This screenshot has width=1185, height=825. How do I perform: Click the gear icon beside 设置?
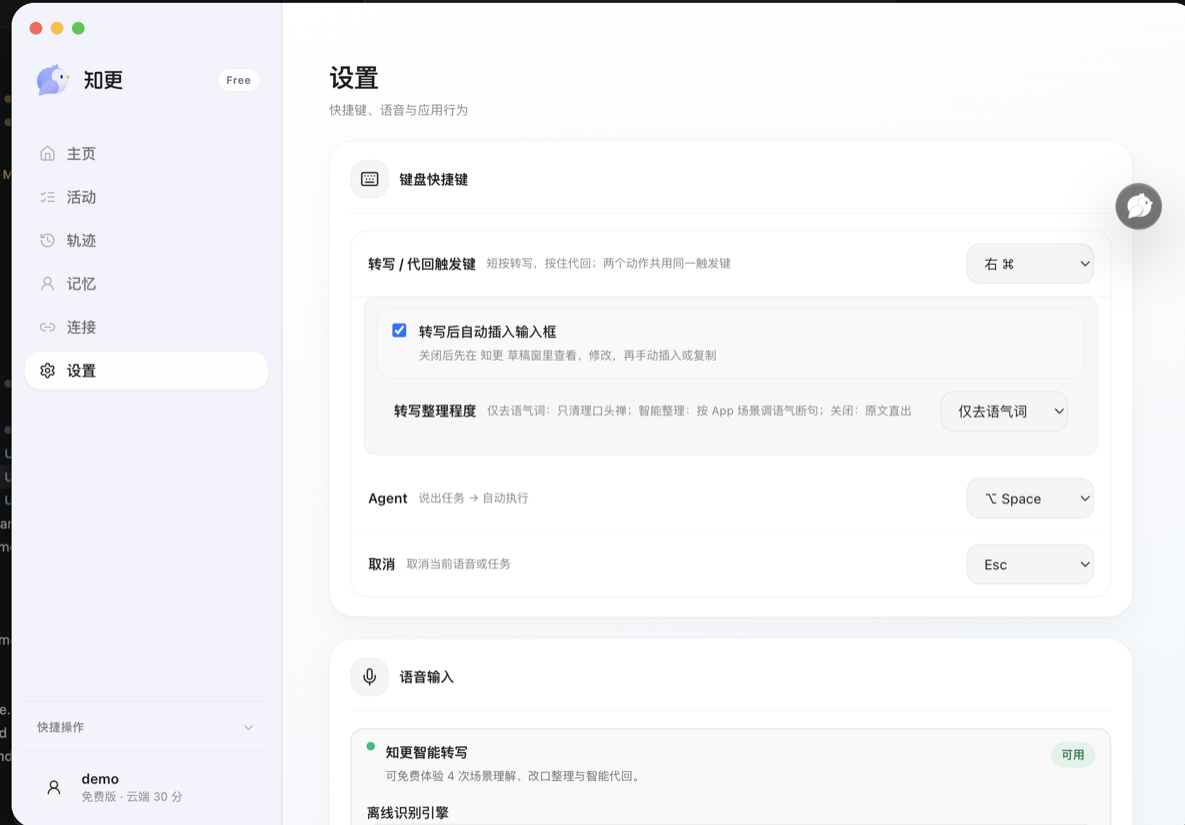(48, 371)
